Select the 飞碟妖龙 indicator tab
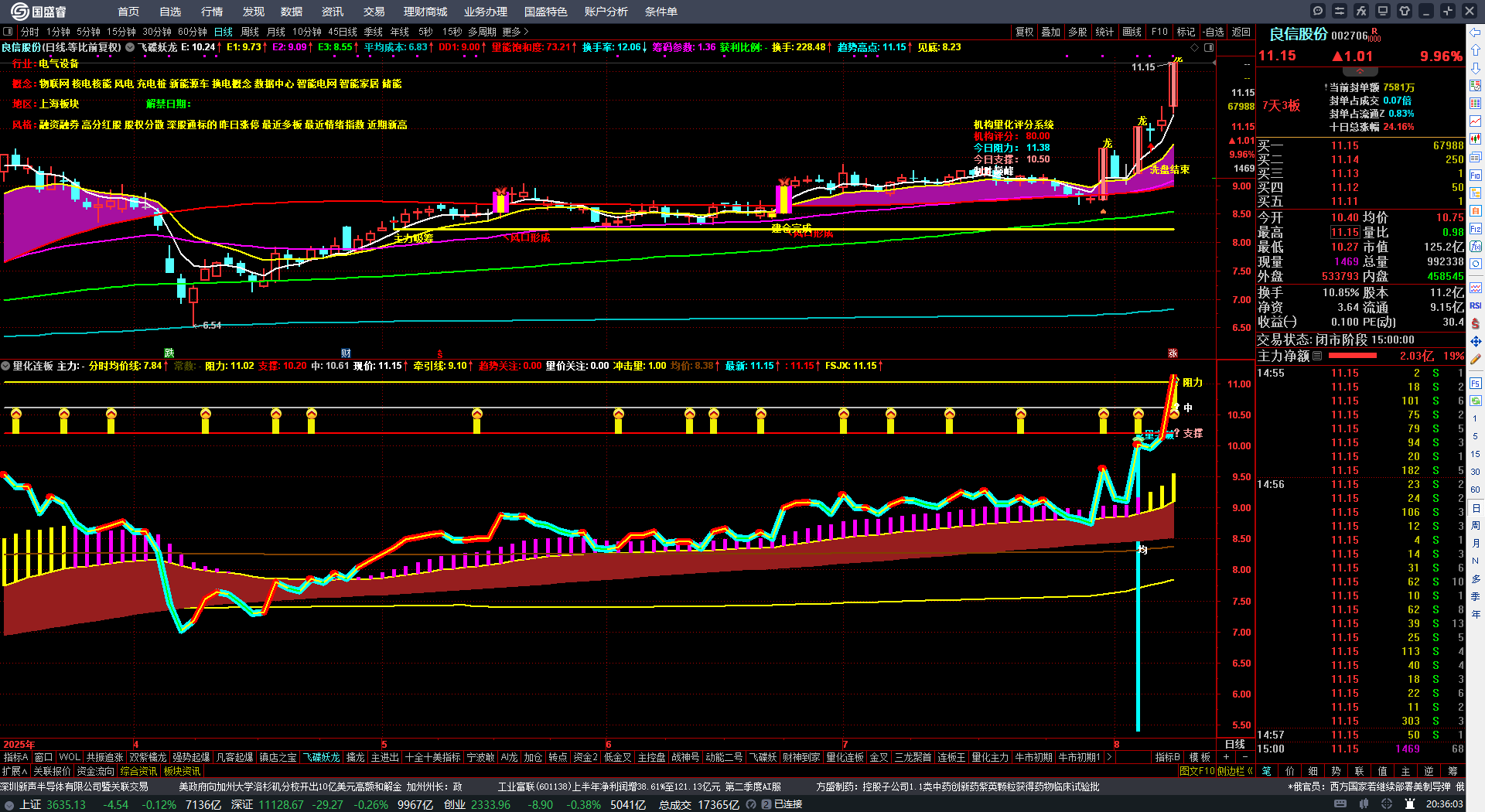 coord(321,757)
